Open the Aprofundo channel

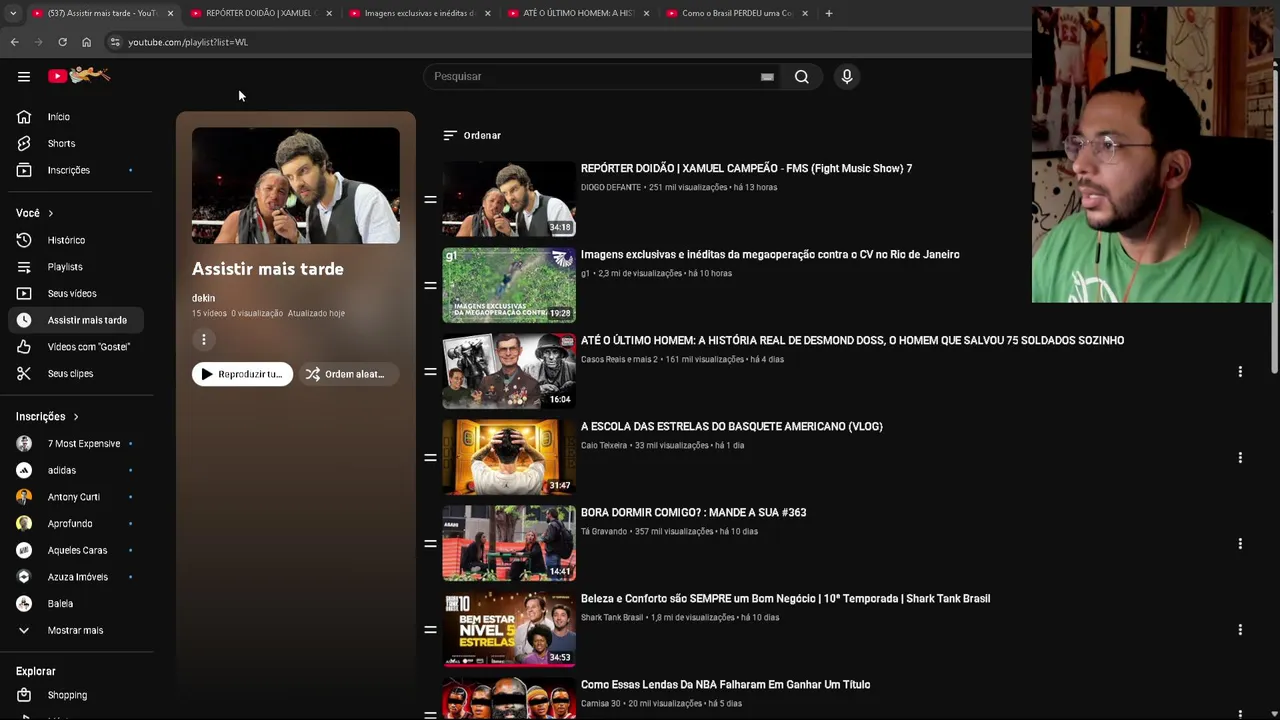click(78, 523)
